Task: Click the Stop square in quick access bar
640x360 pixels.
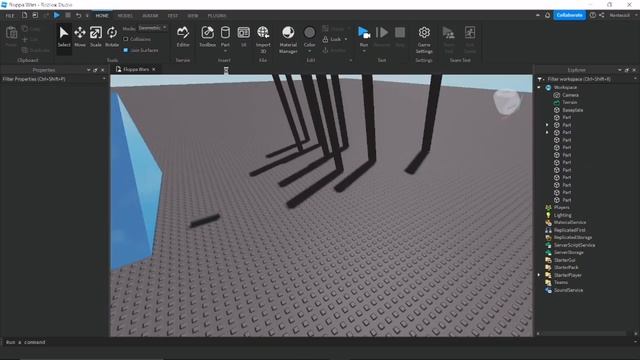Action: pyautogui.click(x=68, y=15)
